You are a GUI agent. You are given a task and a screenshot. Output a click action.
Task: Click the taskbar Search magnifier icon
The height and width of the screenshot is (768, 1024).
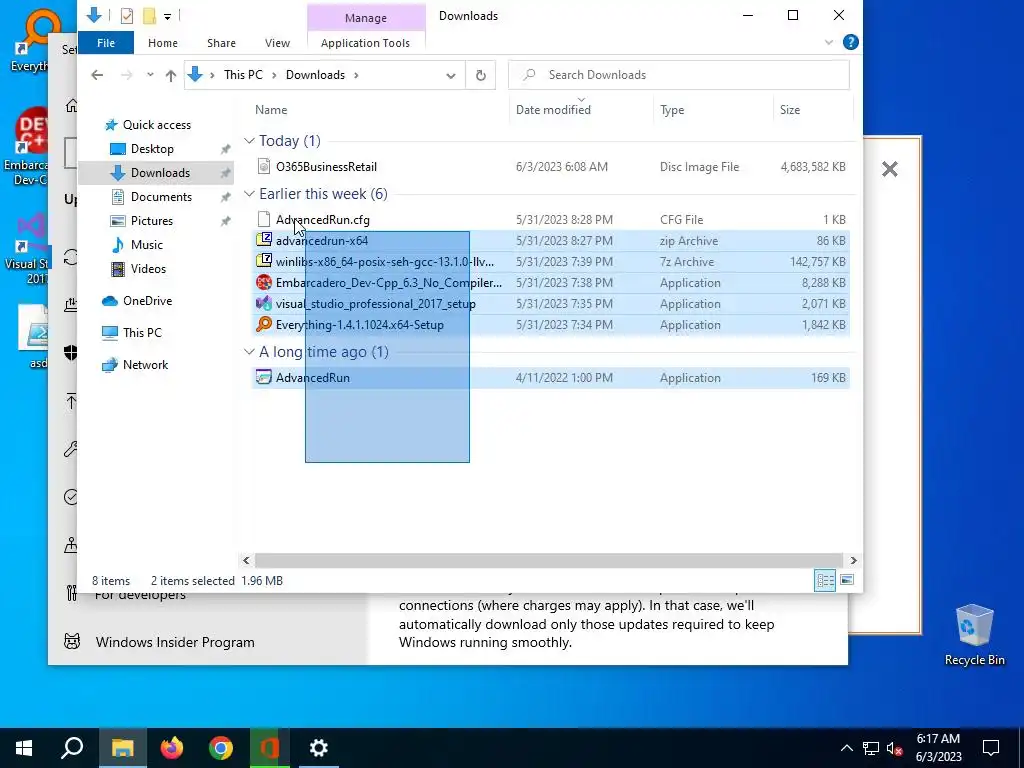click(72, 748)
